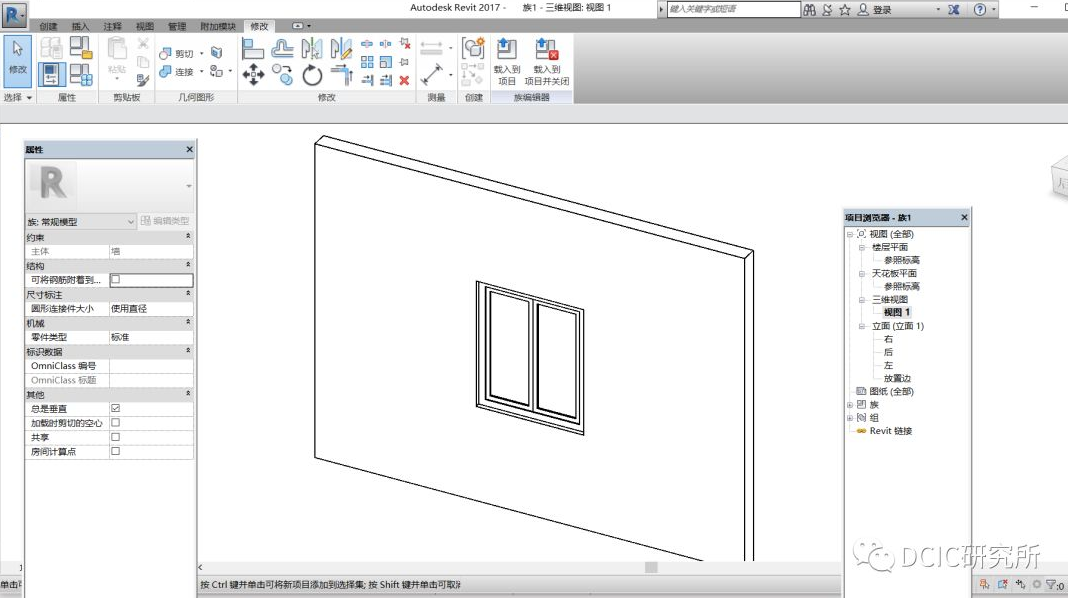Click the Offset tool icon
This screenshot has height=598, width=1068.
(282, 49)
